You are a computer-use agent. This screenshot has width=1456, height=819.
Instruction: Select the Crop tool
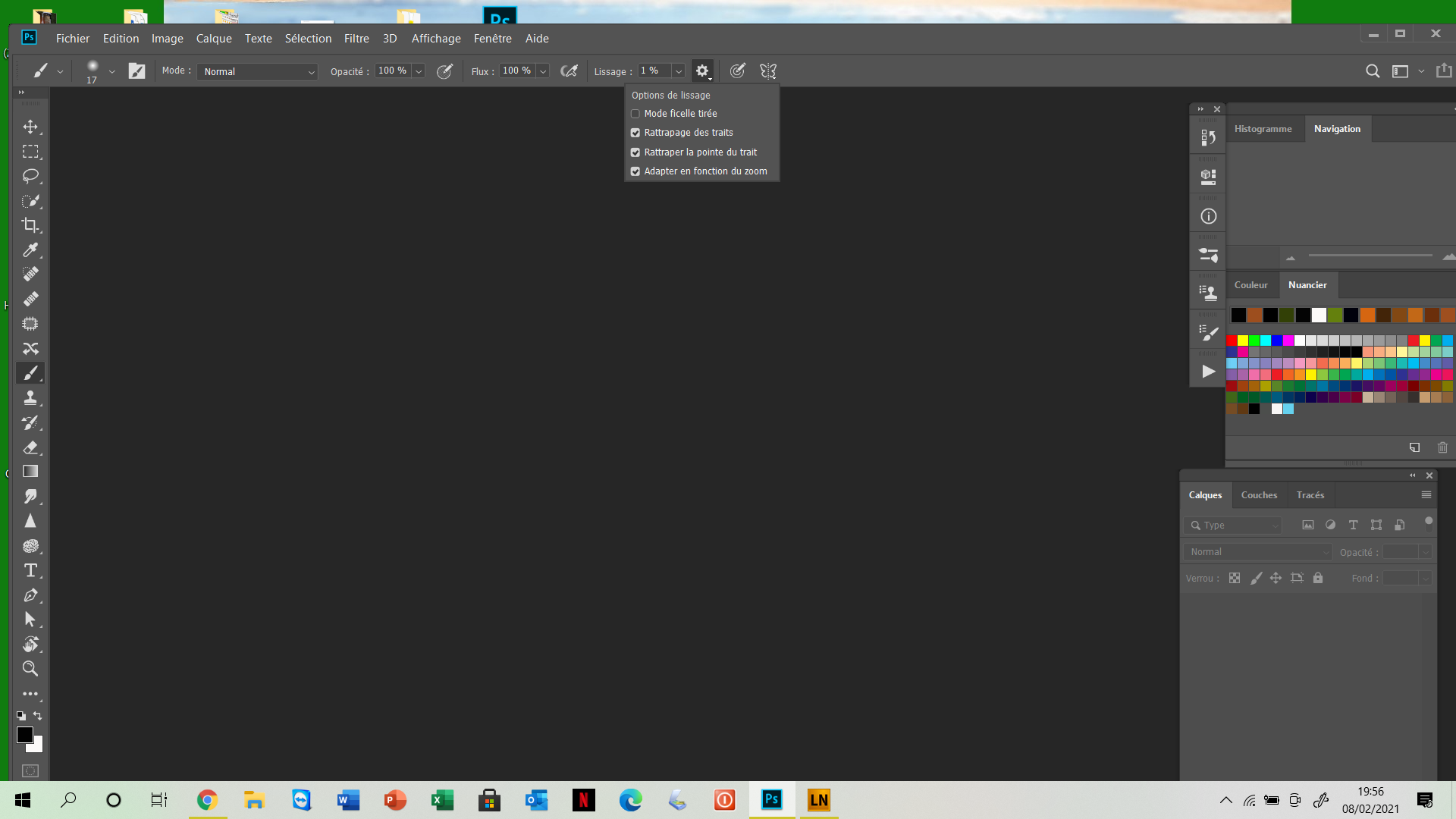coord(30,224)
